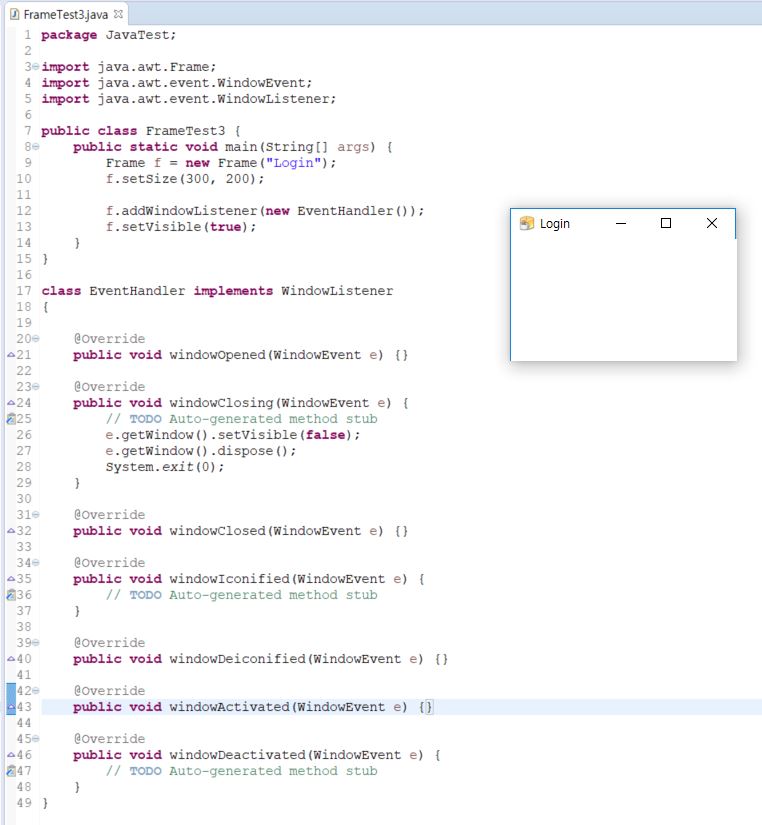Maximize the Login window
The image size is (762, 825).
(666, 224)
